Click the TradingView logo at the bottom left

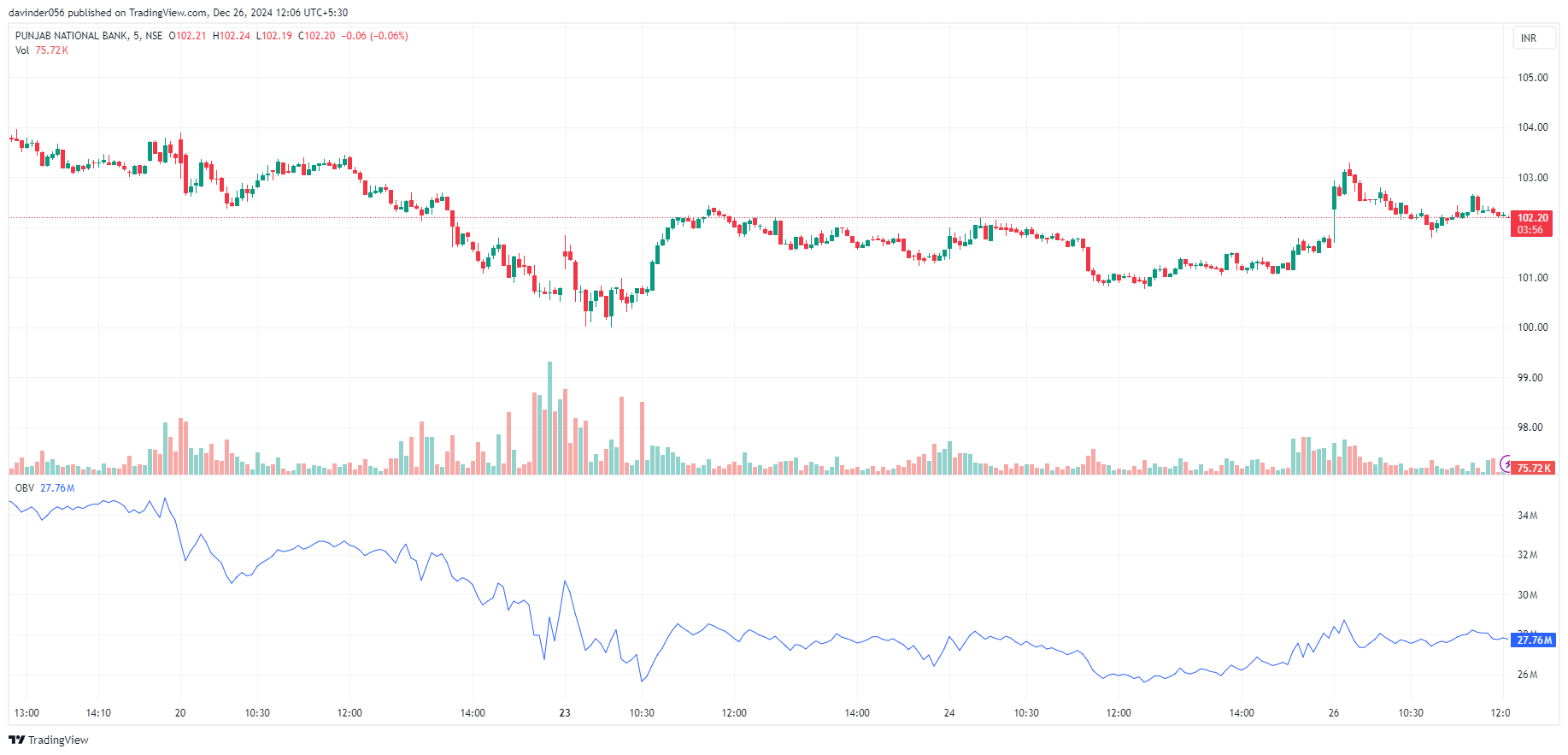tap(49, 740)
